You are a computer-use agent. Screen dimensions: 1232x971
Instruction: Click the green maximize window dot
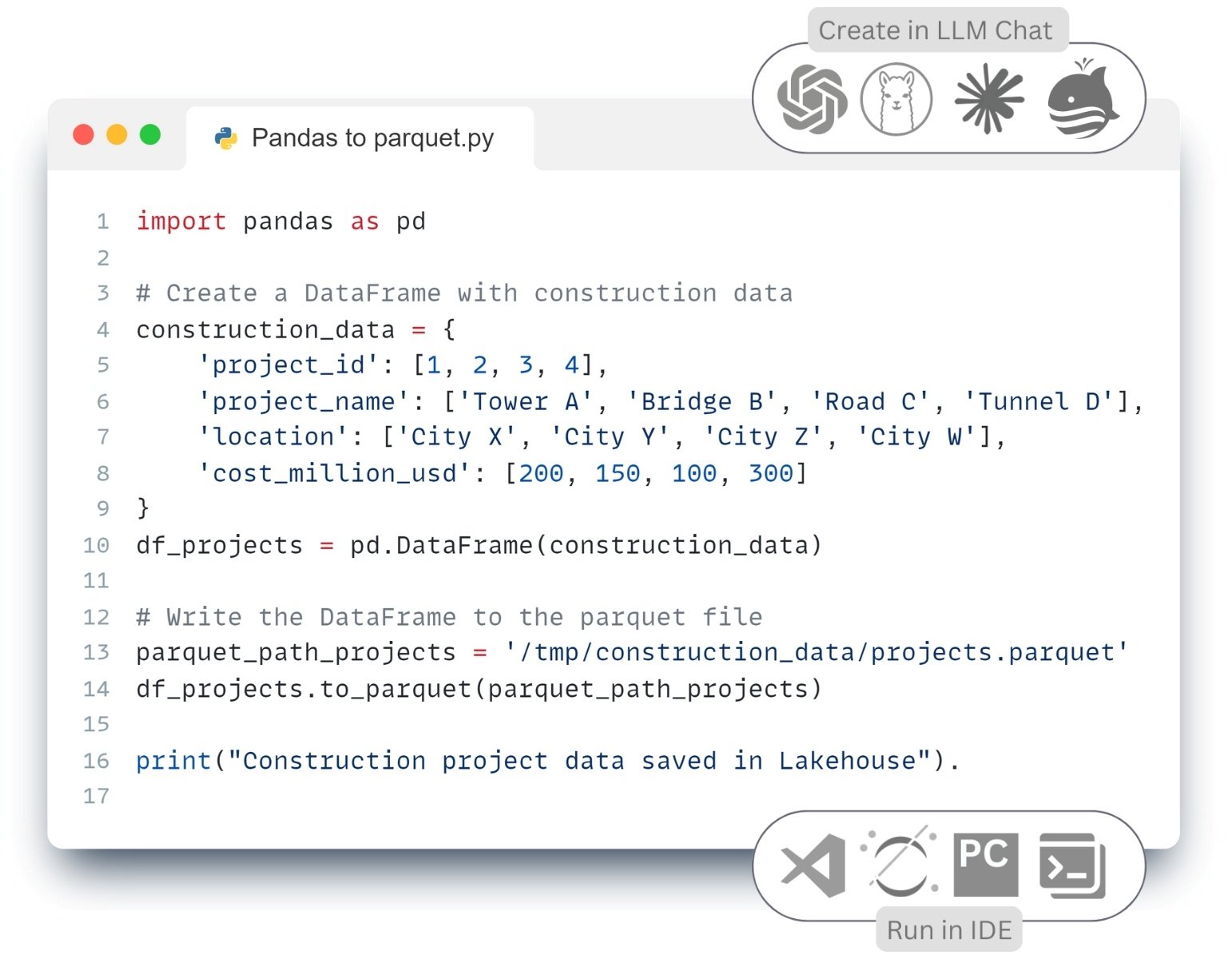[150, 134]
